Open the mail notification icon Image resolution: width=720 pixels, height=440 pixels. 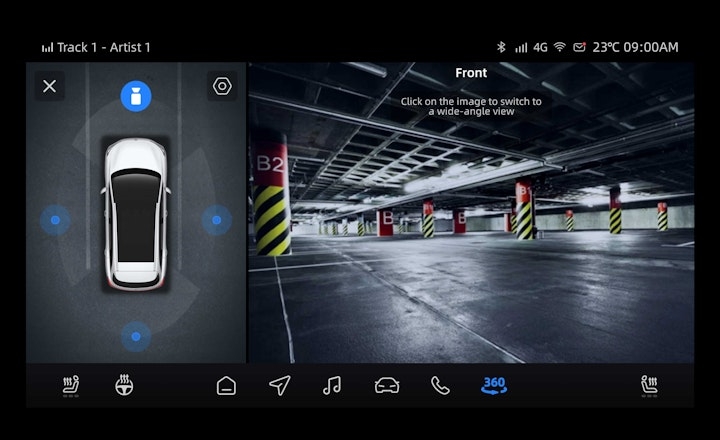click(x=579, y=47)
